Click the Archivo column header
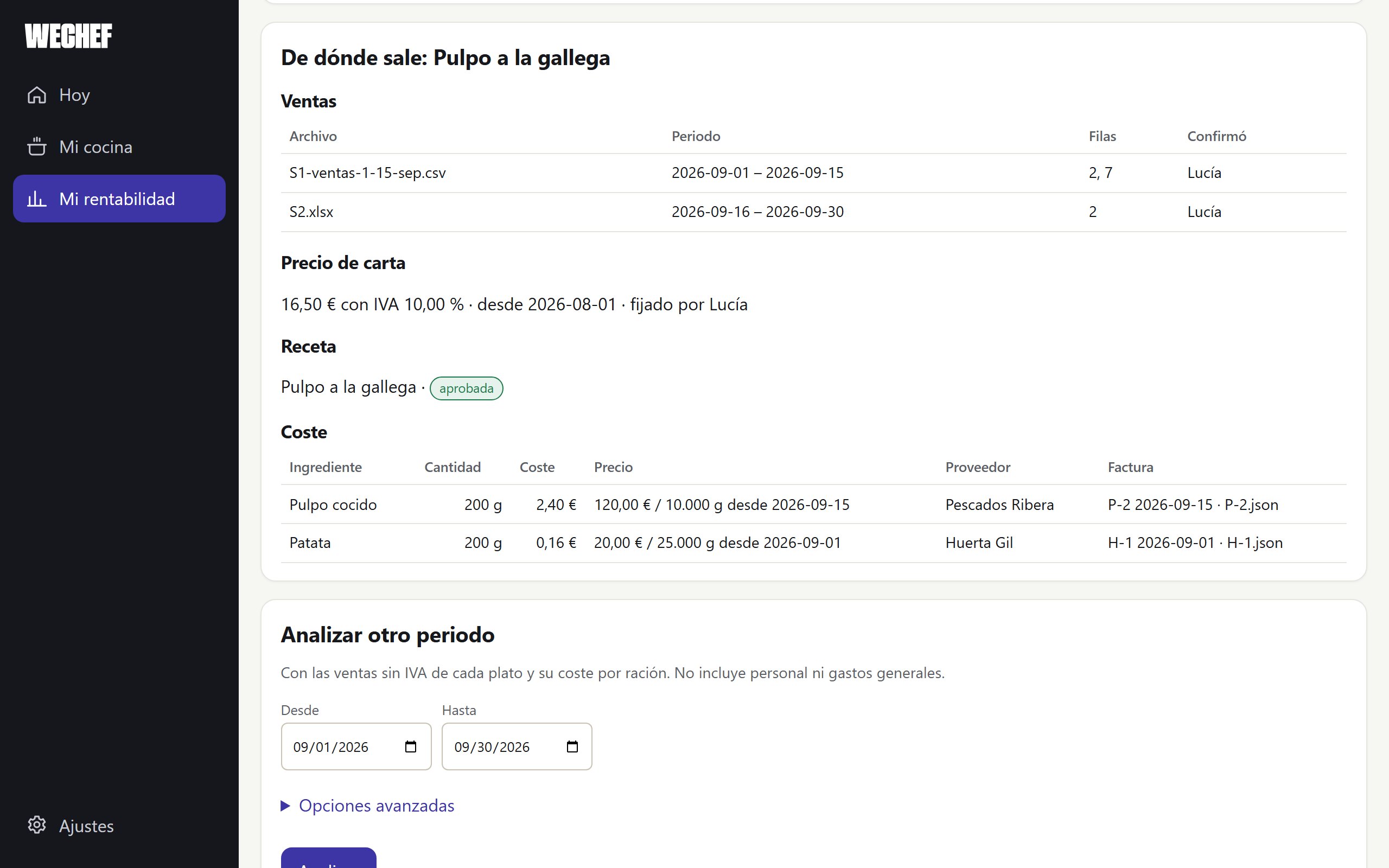1389x868 pixels. click(x=313, y=136)
